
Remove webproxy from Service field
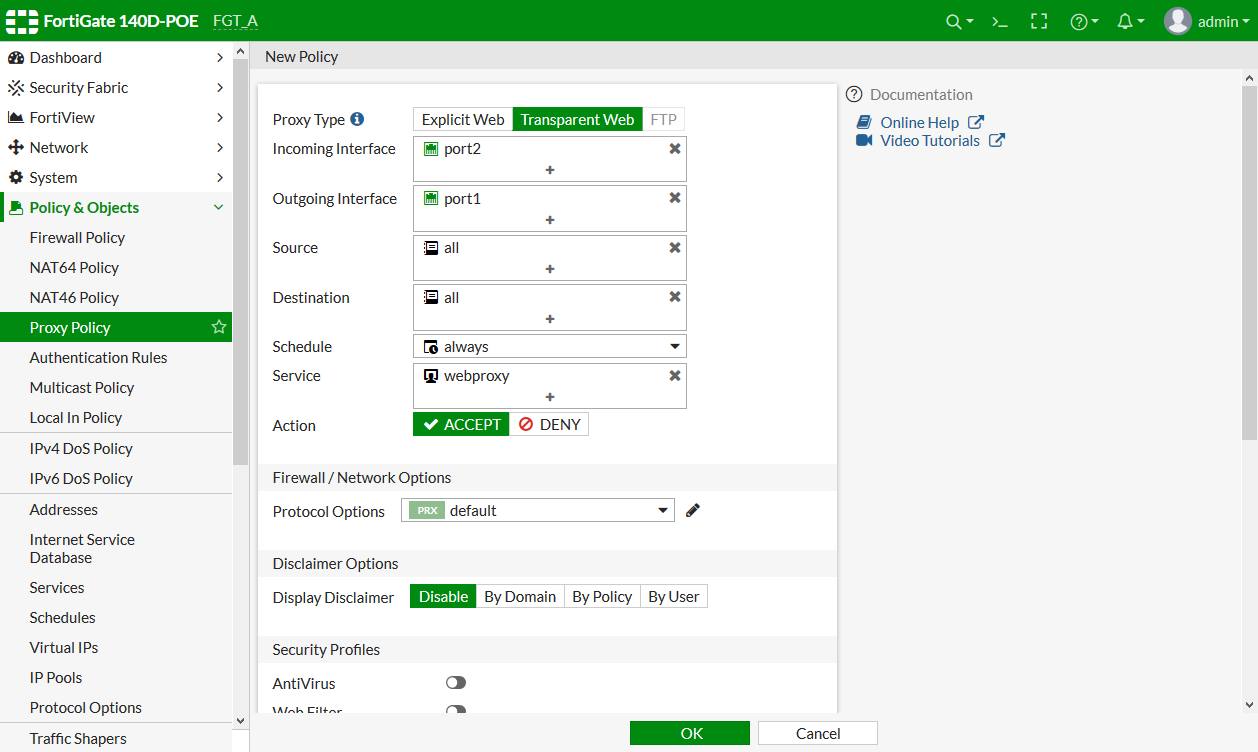[x=675, y=375]
